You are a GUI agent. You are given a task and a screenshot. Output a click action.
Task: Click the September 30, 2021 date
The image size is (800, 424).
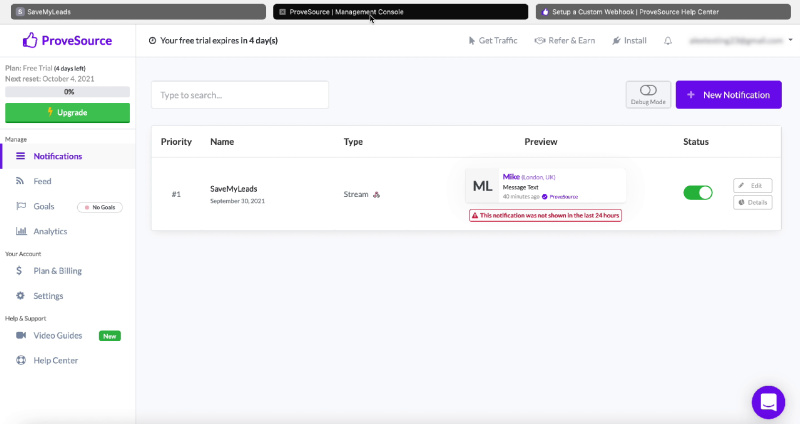pyautogui.click(x=237, y=201)
